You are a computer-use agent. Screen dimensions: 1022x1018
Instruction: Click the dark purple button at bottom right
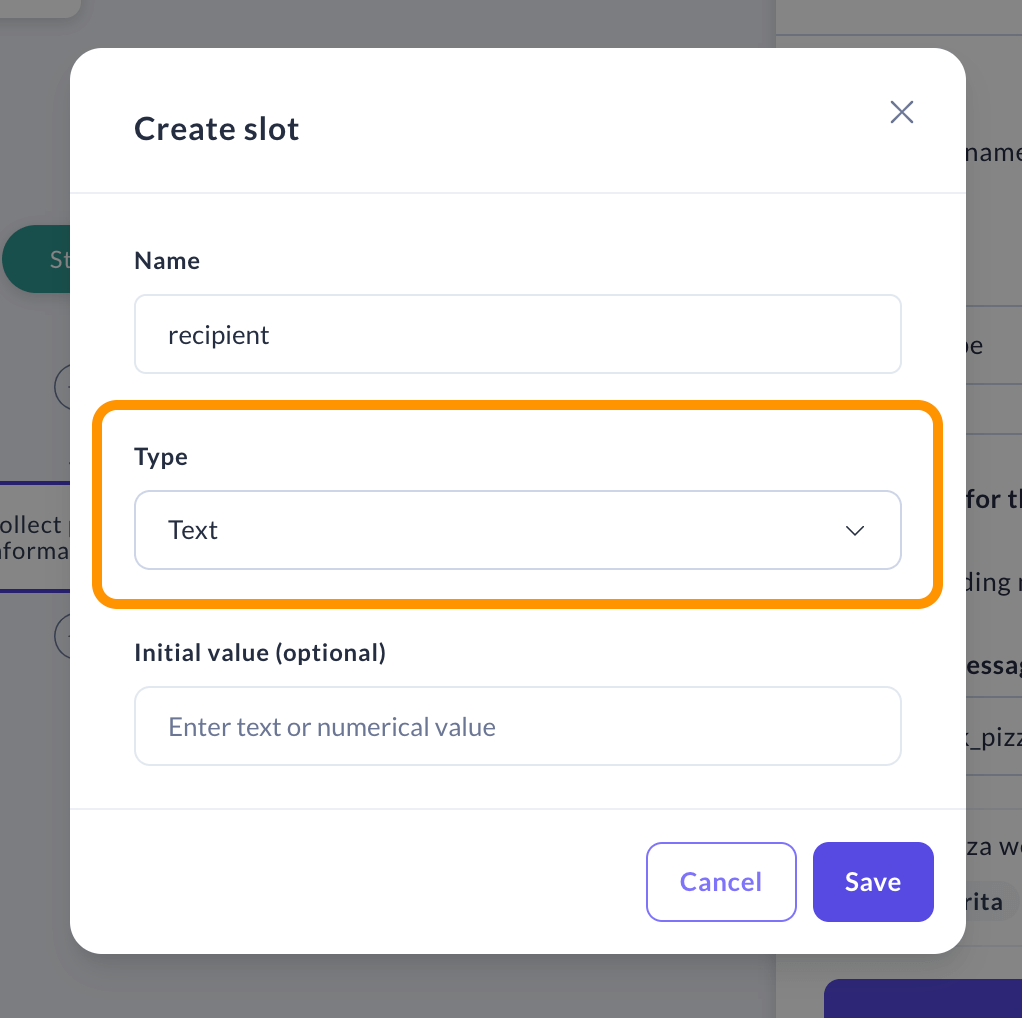click(920, 998)
